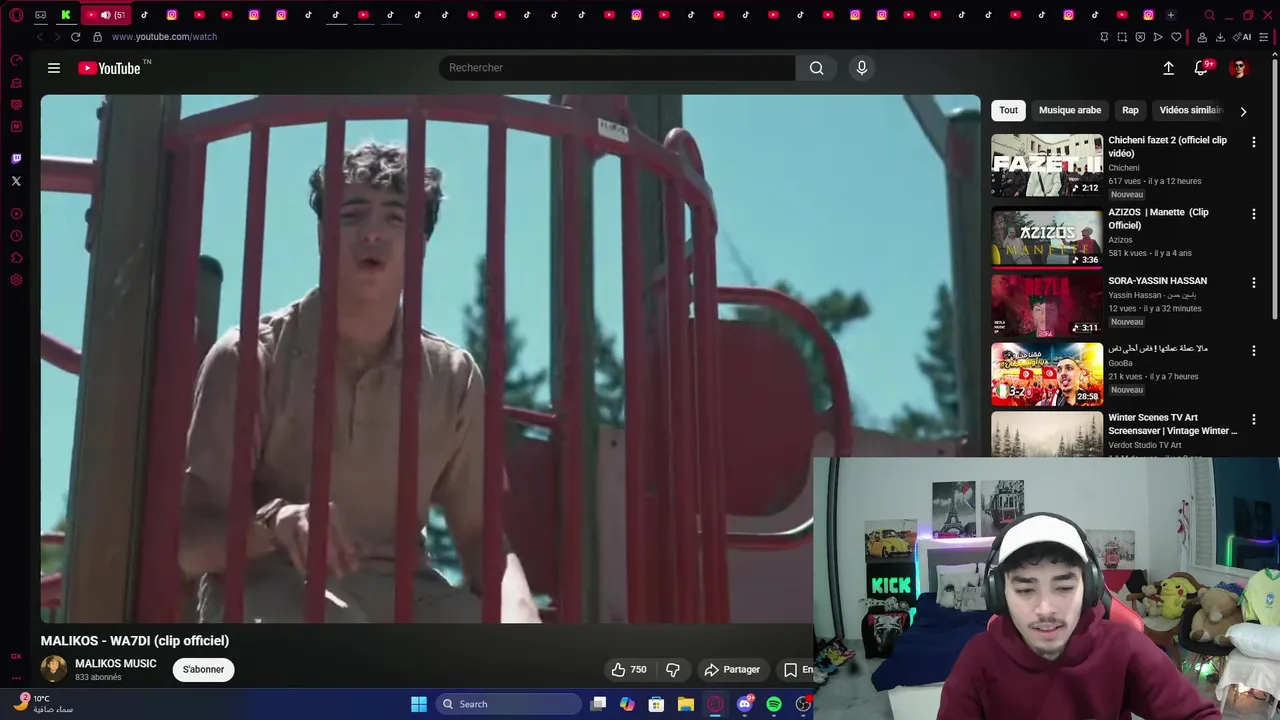Reload the page in Opera
Image resolution: width=1280 pixels, height=720 pixels.
pyautogui.click(x=75, y=37)
